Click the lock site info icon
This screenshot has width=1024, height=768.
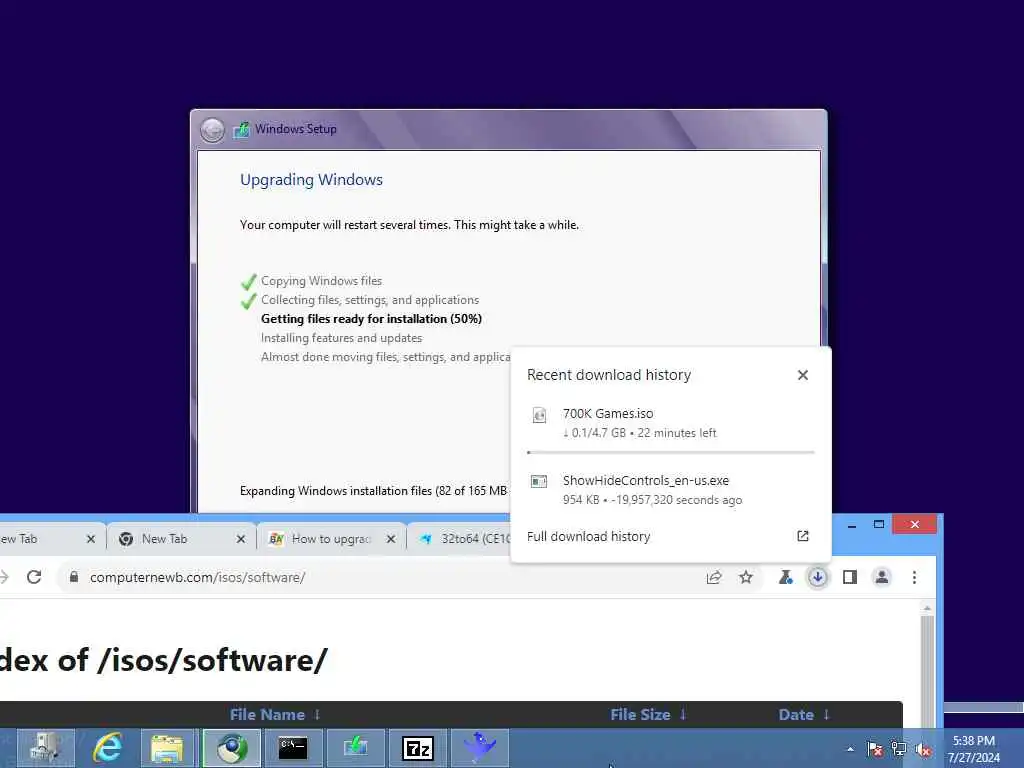(x=74, y=577)
